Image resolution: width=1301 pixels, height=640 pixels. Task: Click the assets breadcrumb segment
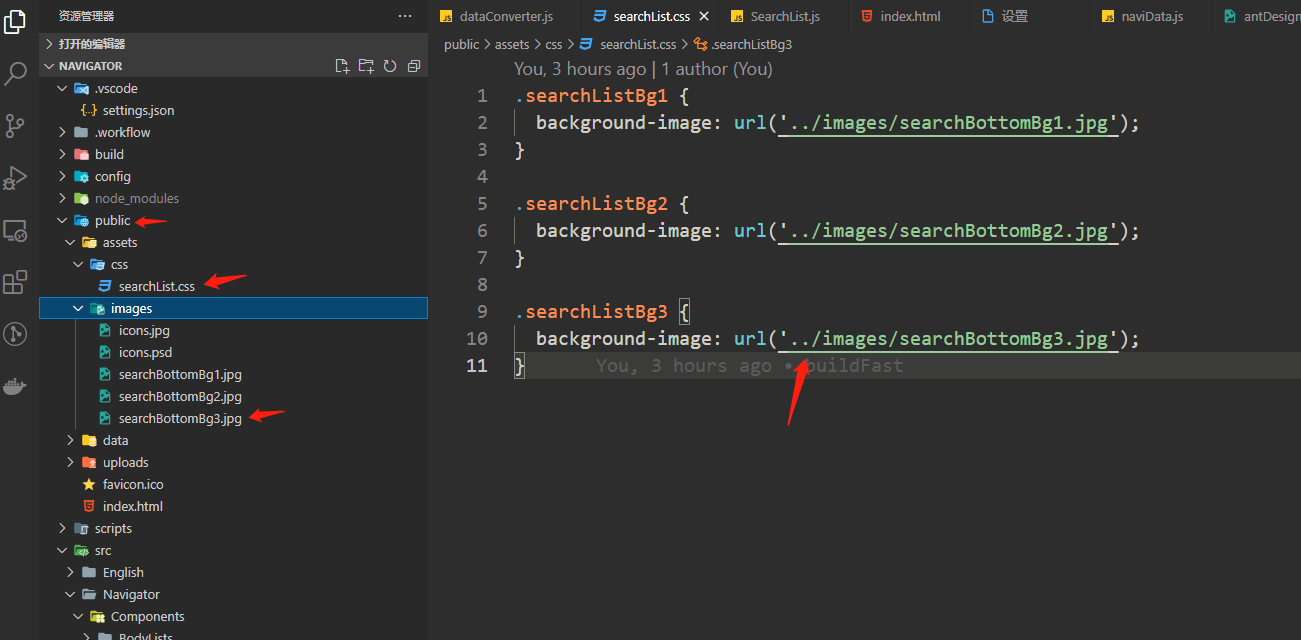512,44
